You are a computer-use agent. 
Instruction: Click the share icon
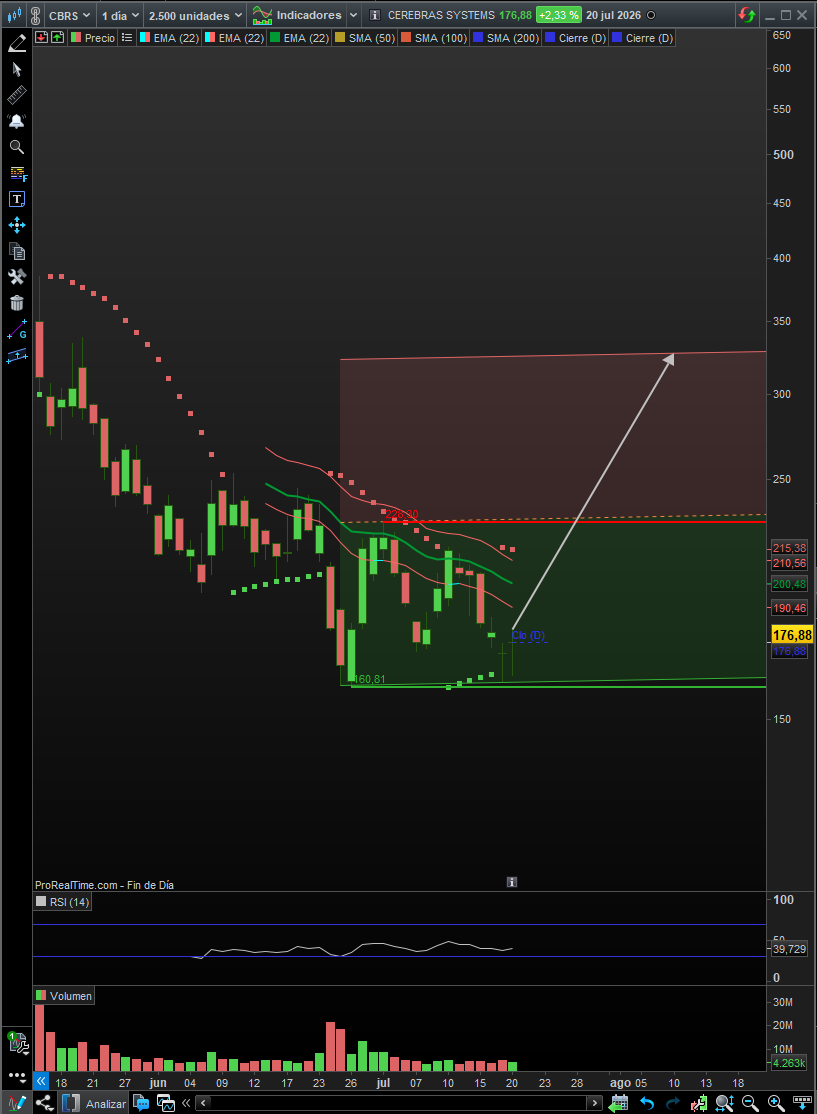[44, 1103]
